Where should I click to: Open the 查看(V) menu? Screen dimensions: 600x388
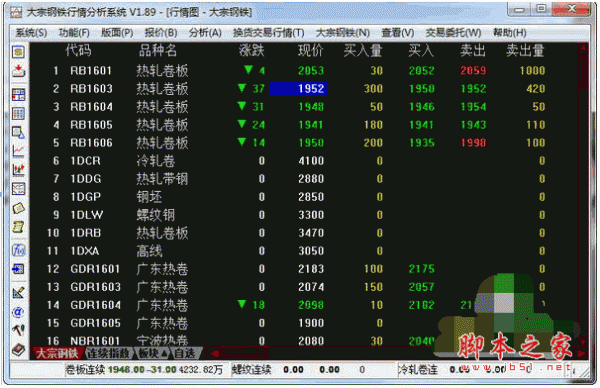pos(398,33)
